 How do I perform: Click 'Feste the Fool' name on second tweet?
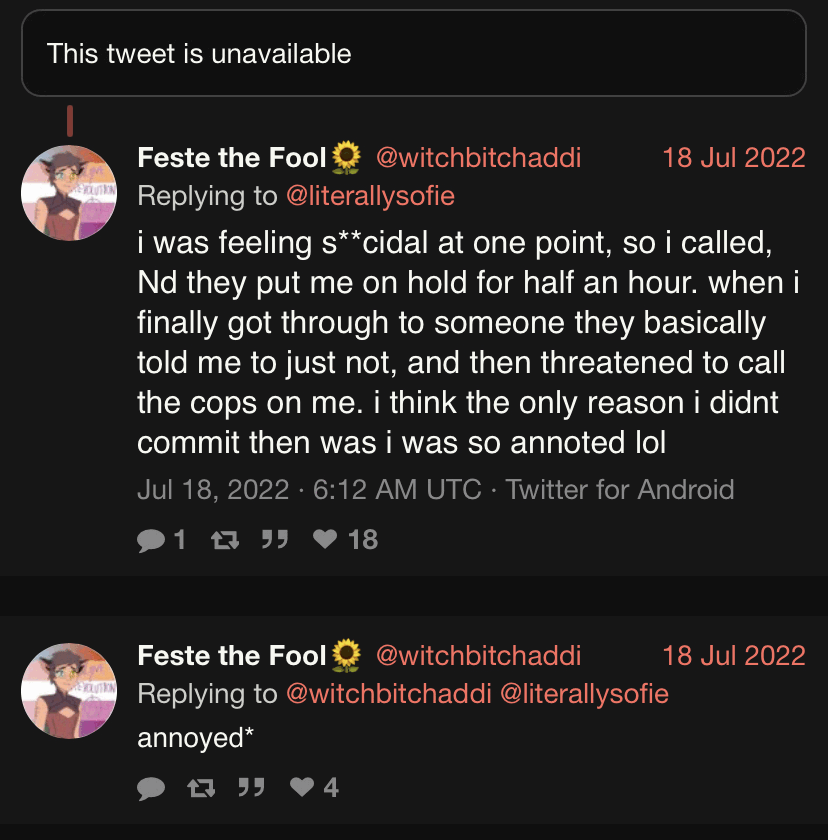pyautogui.click(x=232, y=656)
